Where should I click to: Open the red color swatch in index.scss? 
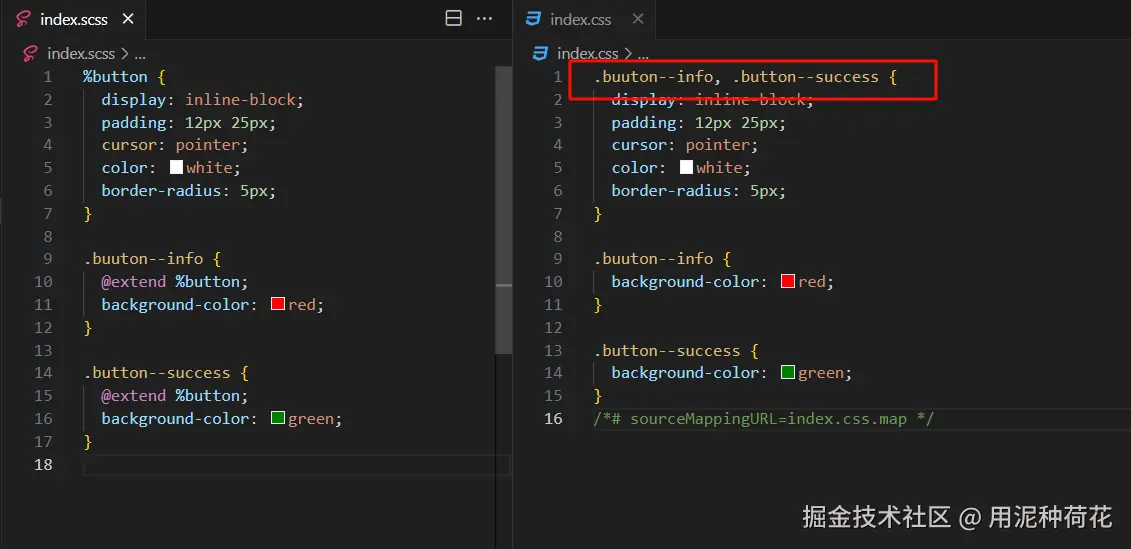pyautogui.click(x=278, y=304)
